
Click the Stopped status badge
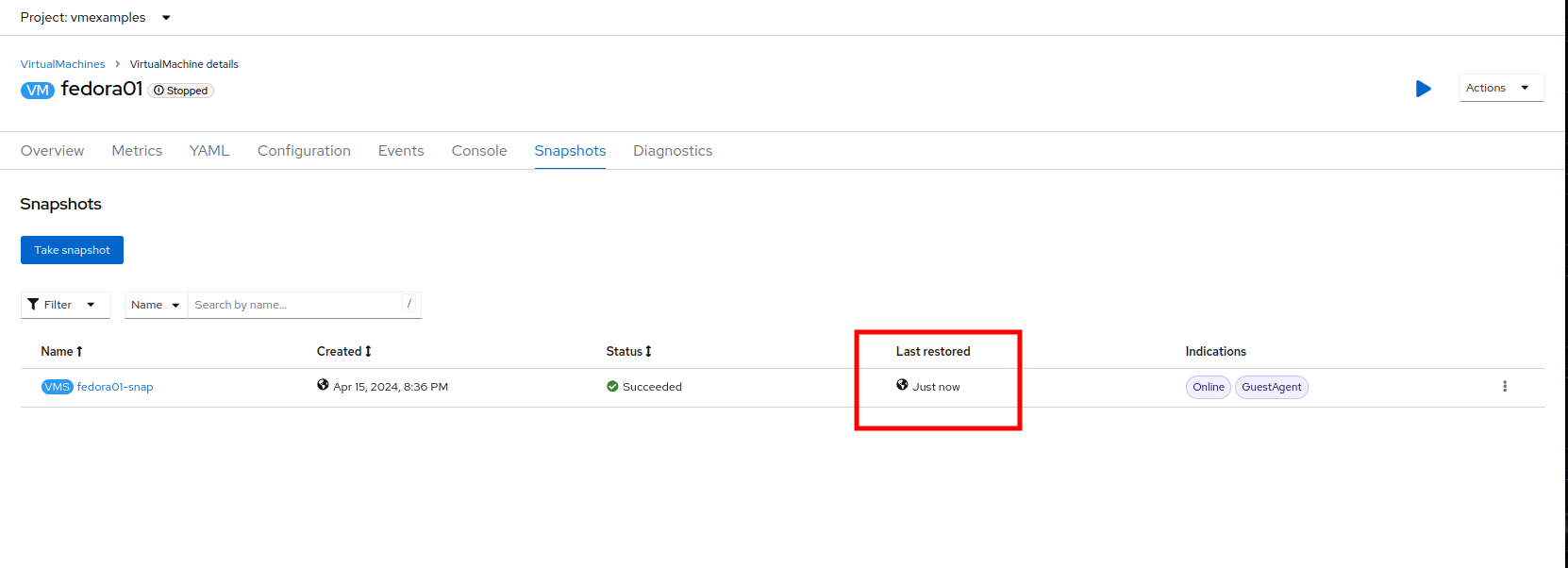point(181,91)
